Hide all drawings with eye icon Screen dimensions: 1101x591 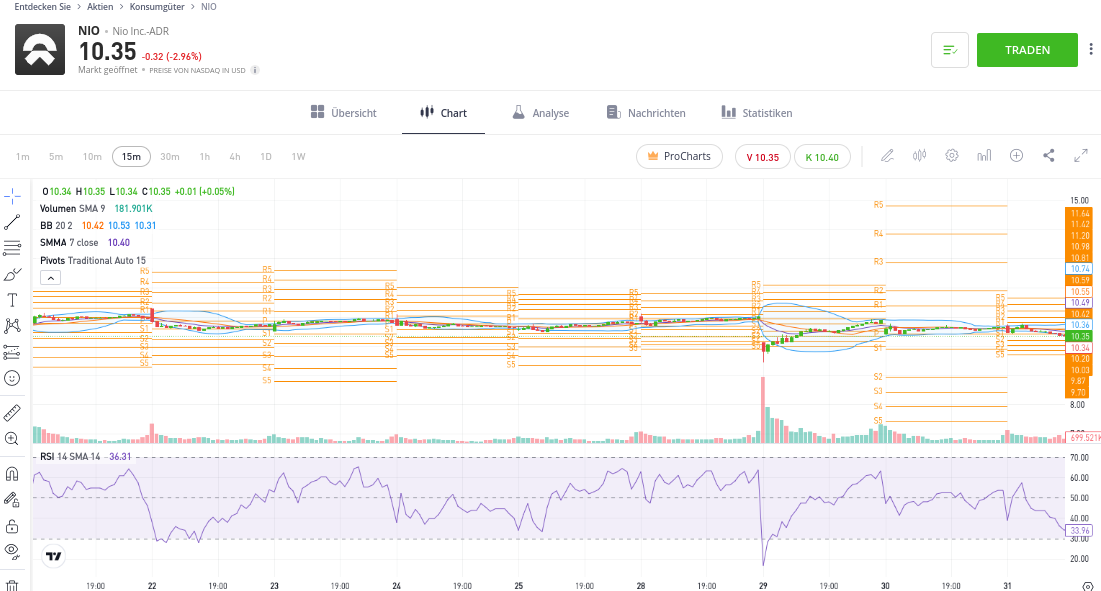tap(12, 551)
